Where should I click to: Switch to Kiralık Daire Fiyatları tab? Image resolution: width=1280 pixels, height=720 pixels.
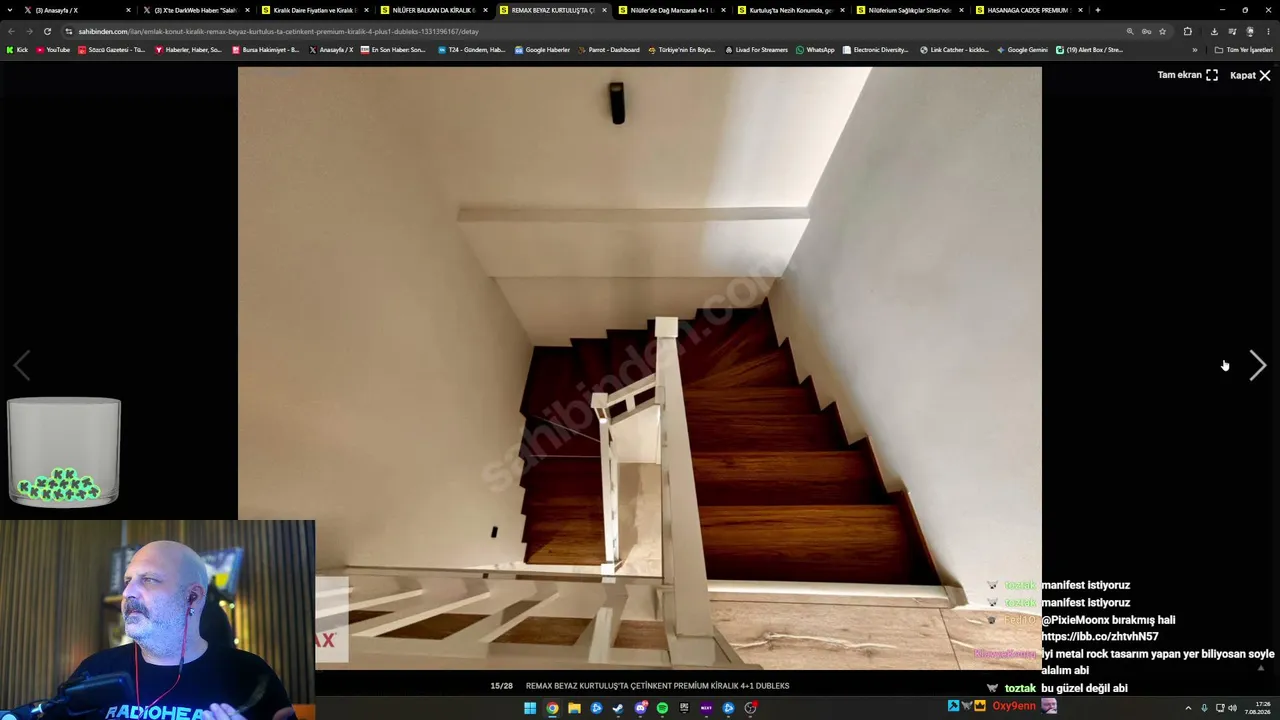pyautogui.click(x=314, y=10)
